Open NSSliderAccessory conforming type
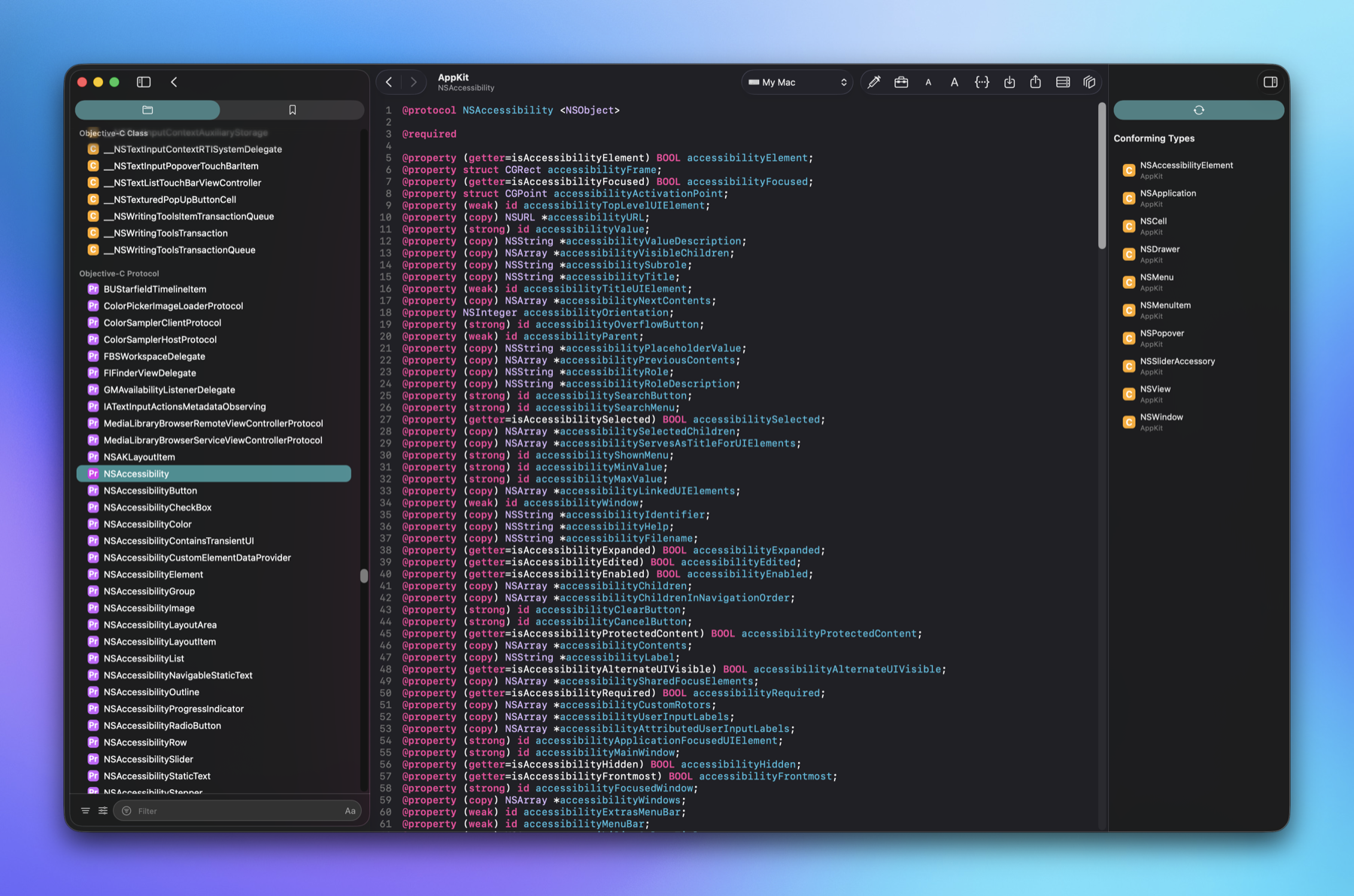The width and height of the screenshot is (1354, 896). tap(1199, 366)
